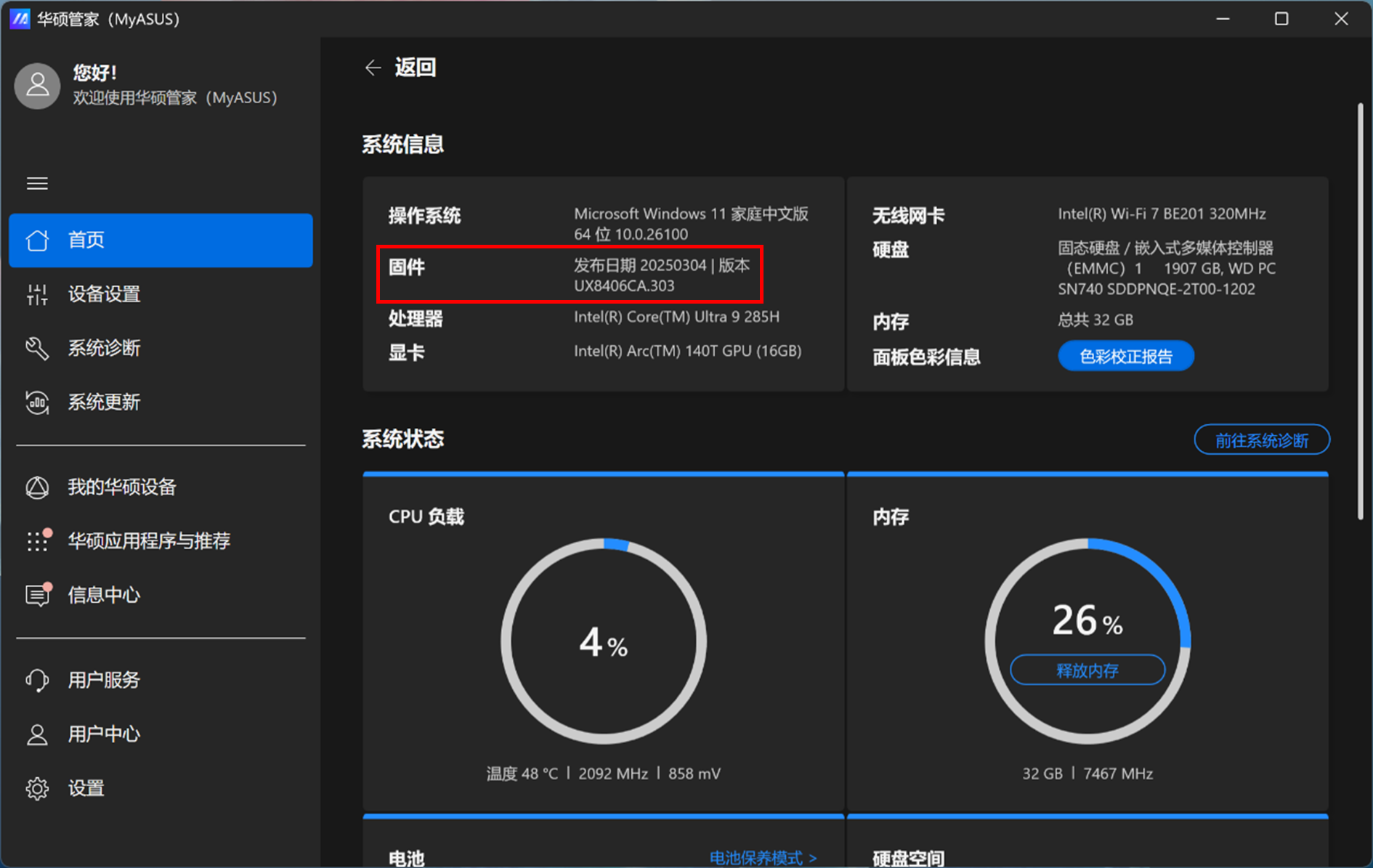Click the SN740 SDDPNQE-2T00-1202 disk text
Image resolution: width=1373 pixels, height=868 pixels.
1157,288
